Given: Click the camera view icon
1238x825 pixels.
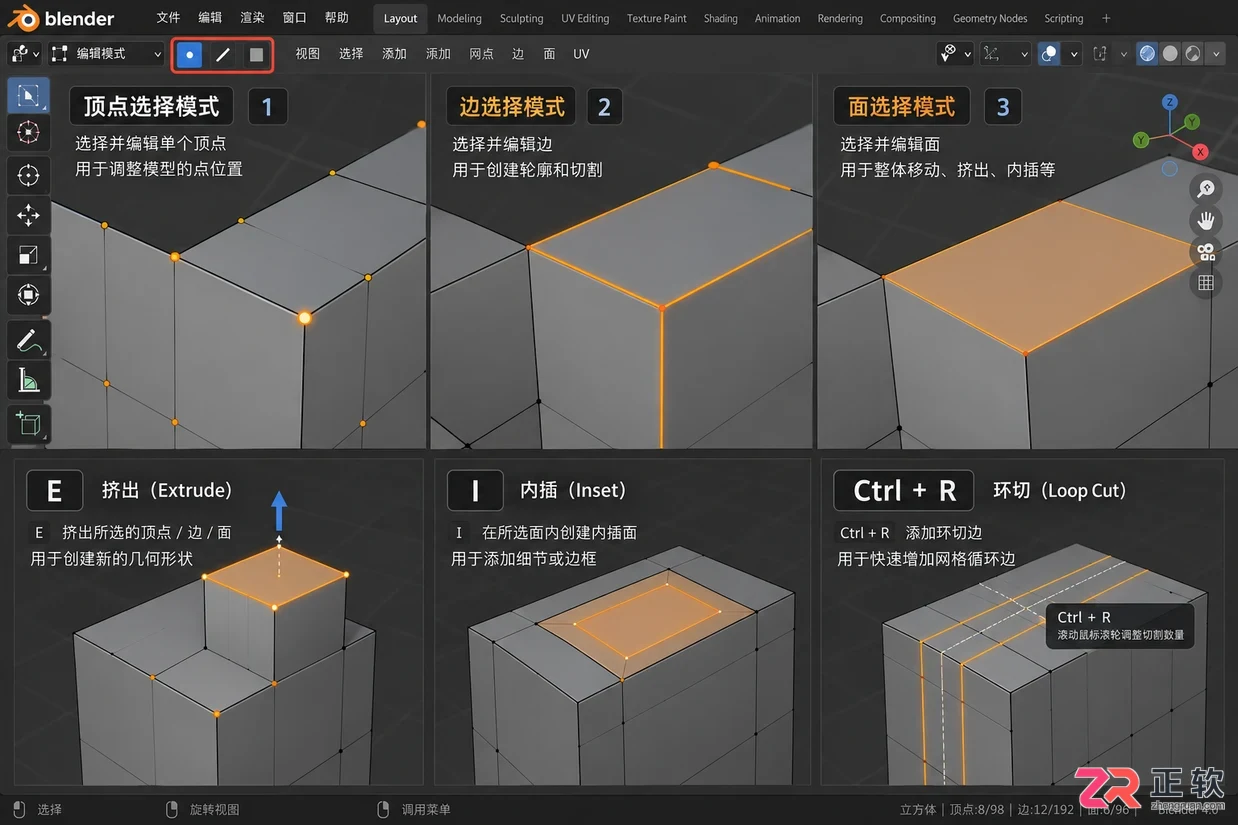Looking at the screenshot, I should coord(1206,252).
